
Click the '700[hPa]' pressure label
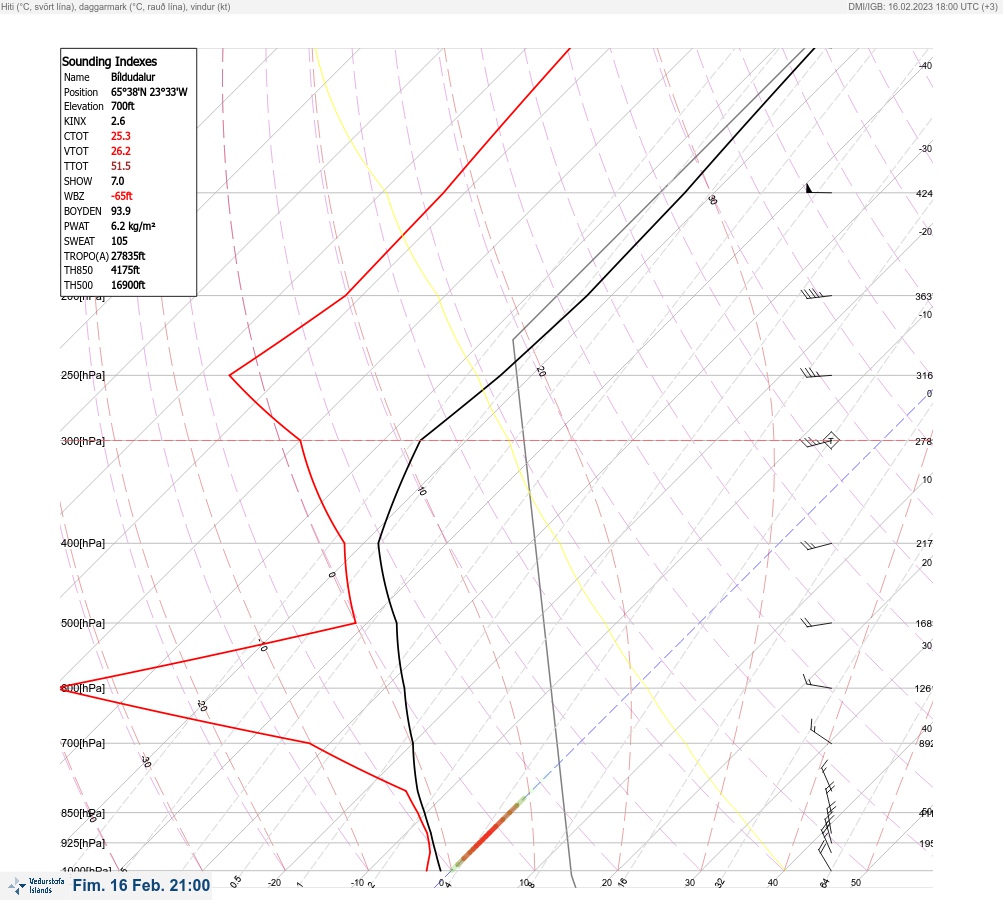click(83, 743)
